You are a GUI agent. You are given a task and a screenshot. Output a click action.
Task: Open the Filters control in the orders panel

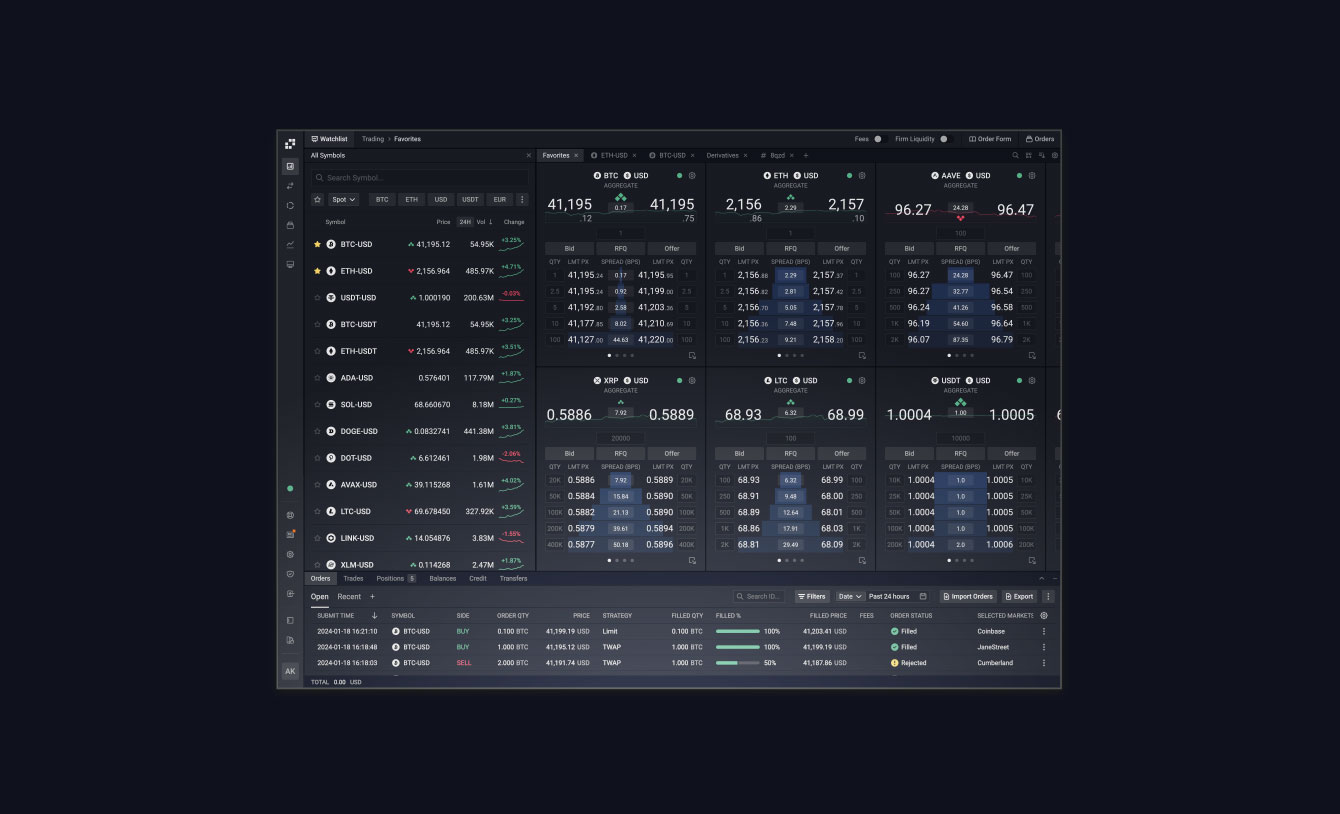(812, 596)
